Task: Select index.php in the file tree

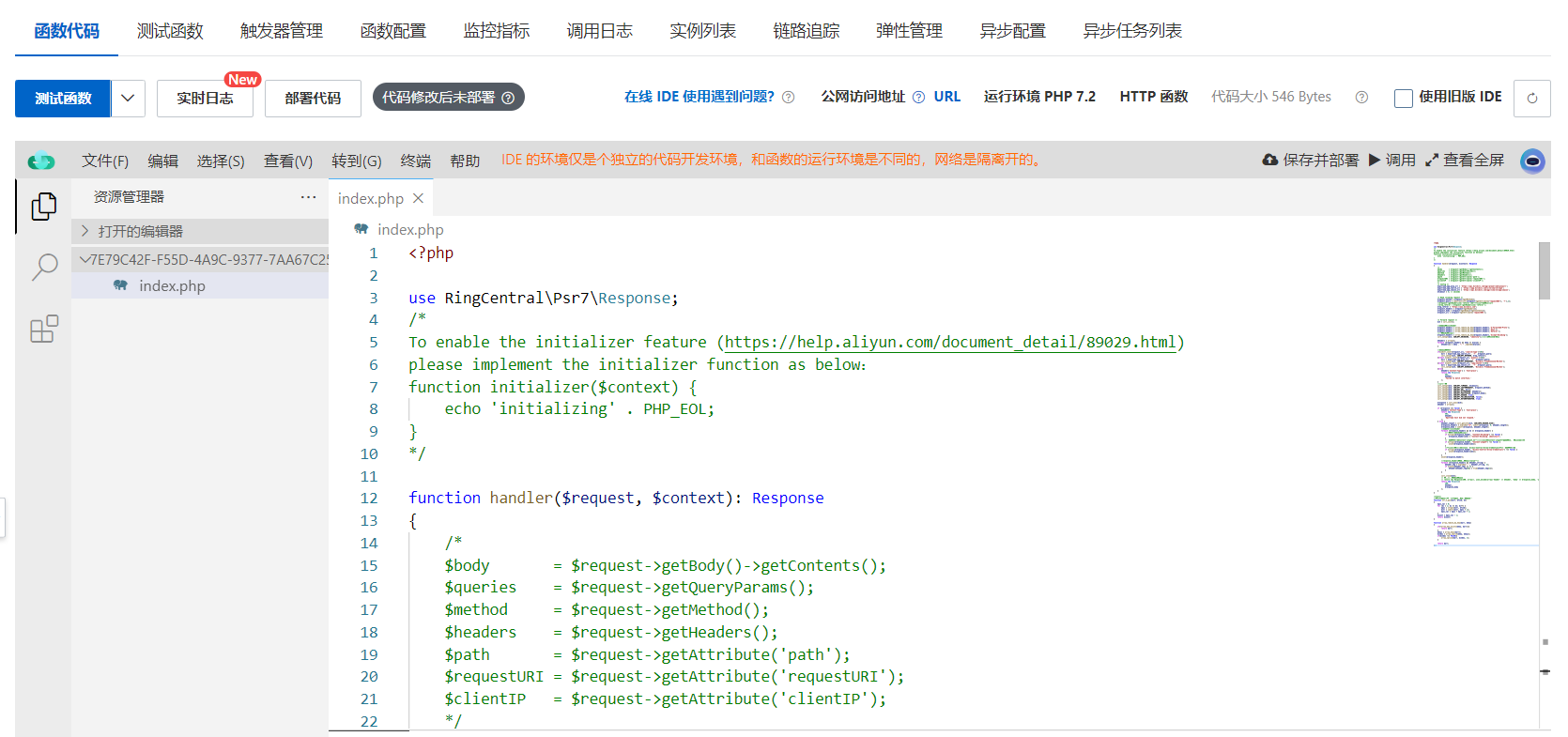Action: [x=172, y=285]
